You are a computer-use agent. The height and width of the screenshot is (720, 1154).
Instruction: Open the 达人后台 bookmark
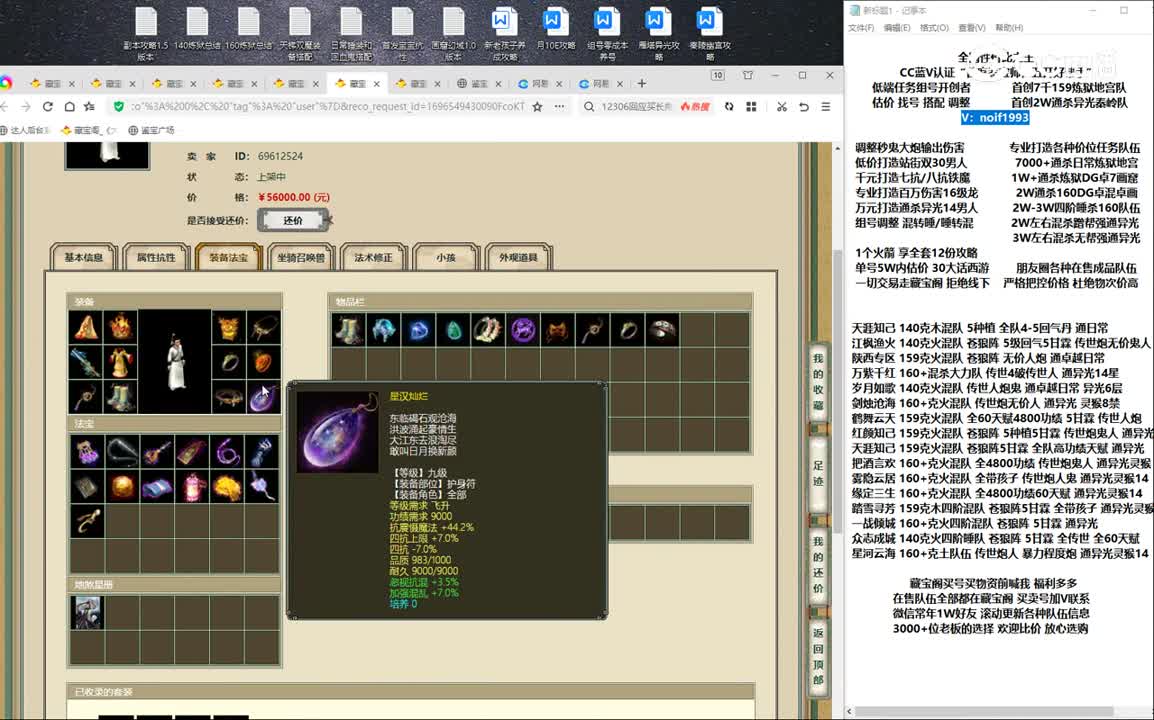pos(25,130)
